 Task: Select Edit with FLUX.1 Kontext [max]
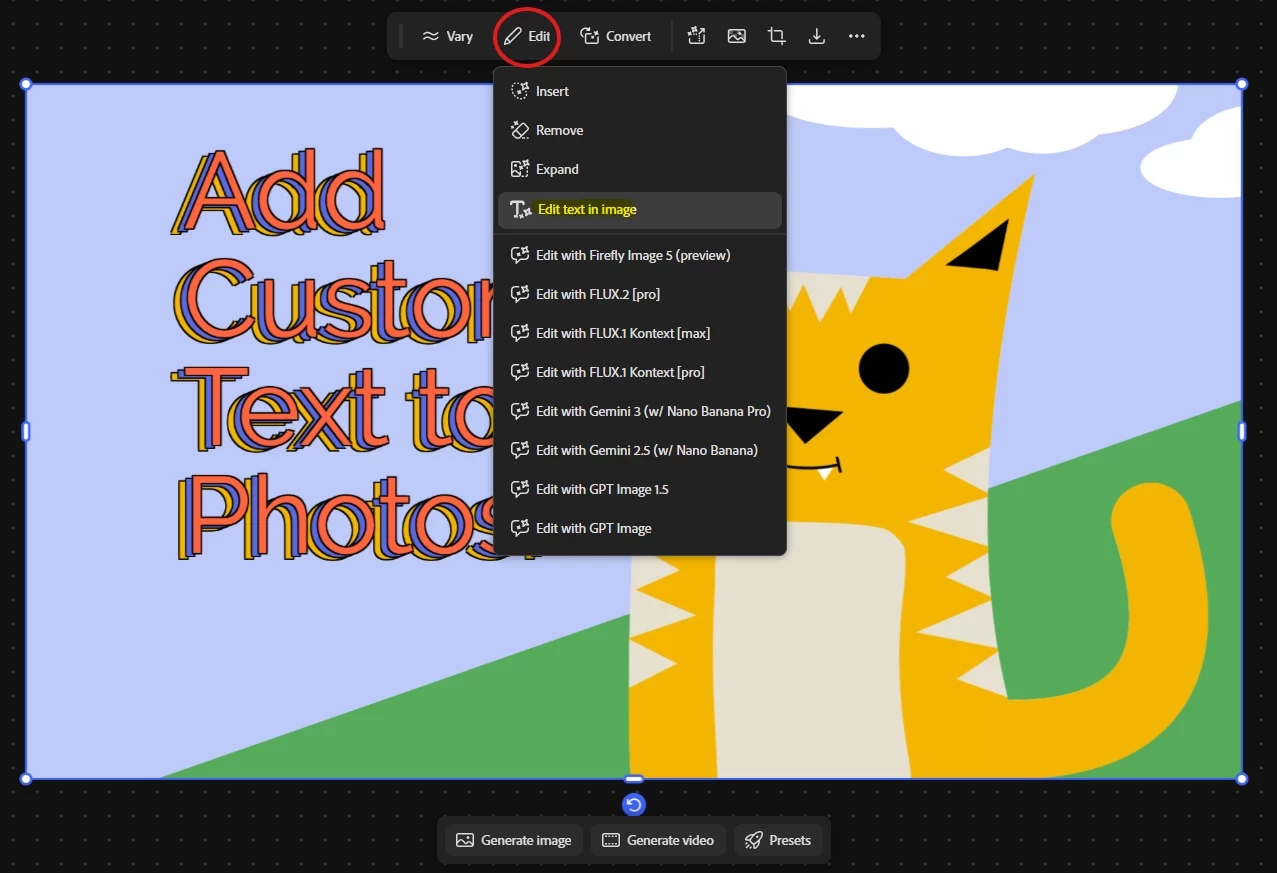[640, 333]
